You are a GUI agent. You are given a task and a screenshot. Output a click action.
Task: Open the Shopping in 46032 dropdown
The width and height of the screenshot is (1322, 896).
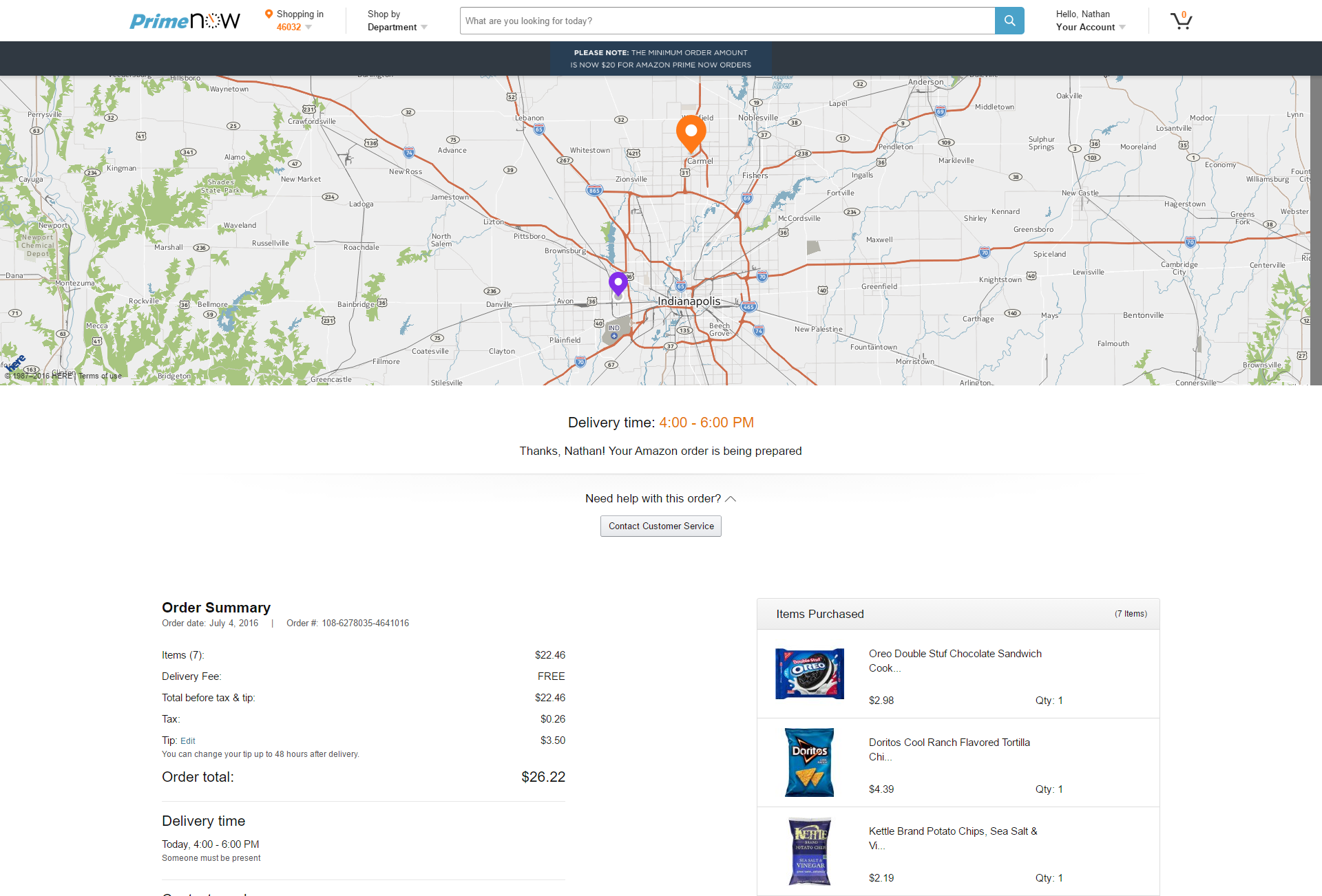click(294, 27)
